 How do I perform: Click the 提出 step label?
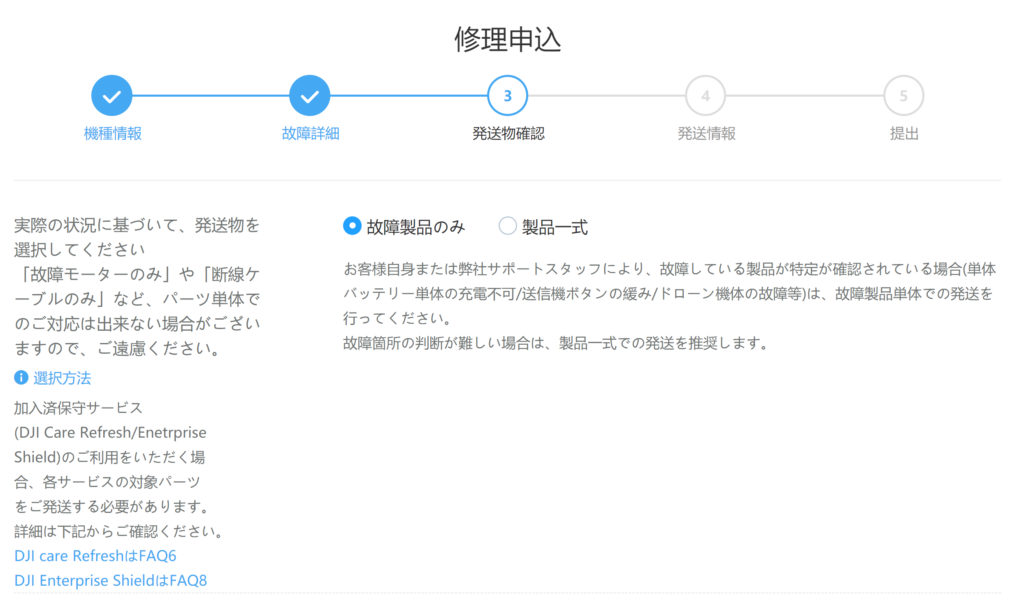pos(904,134)
